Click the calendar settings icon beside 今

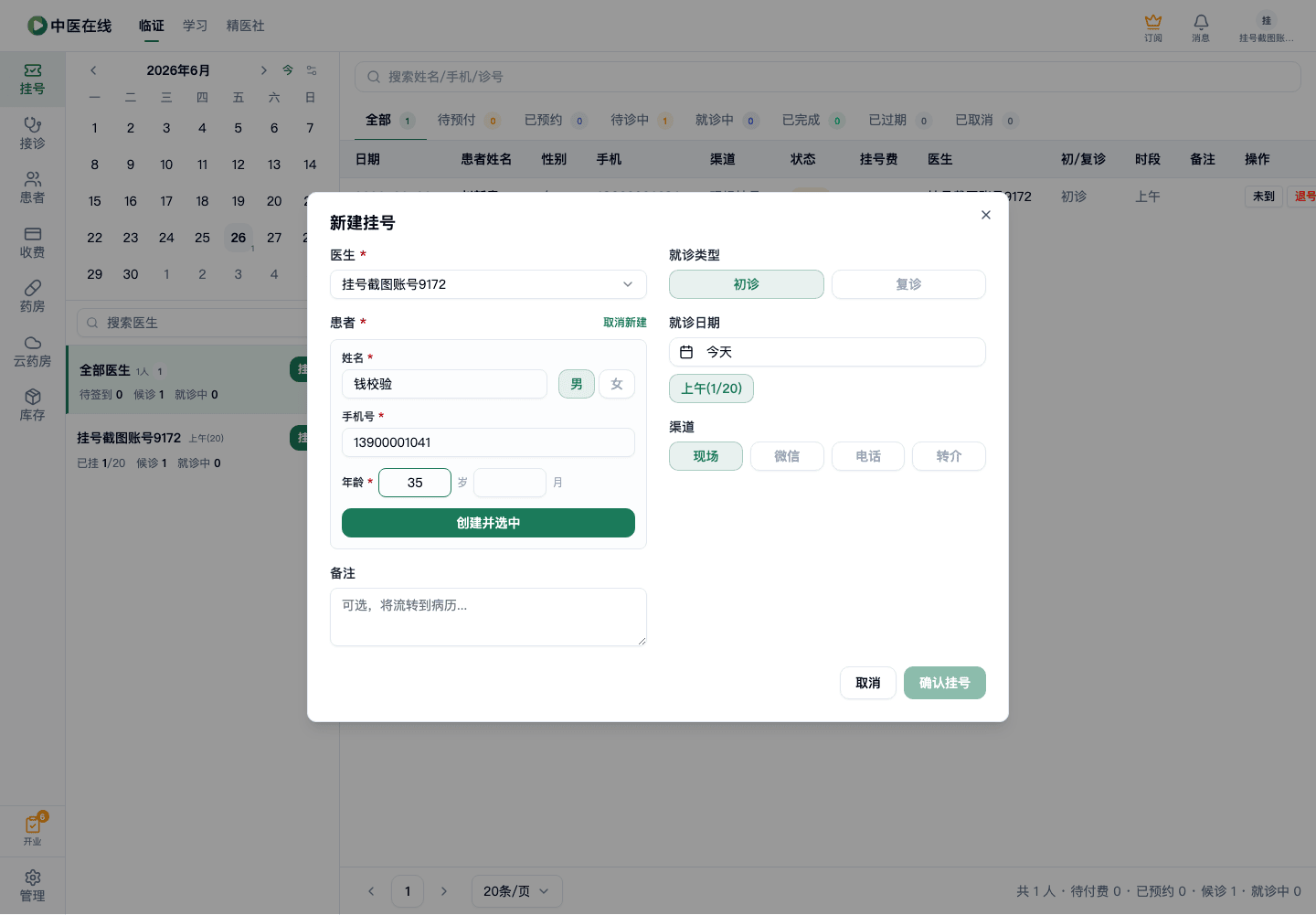pyautogui.click(x=312, y=70)
